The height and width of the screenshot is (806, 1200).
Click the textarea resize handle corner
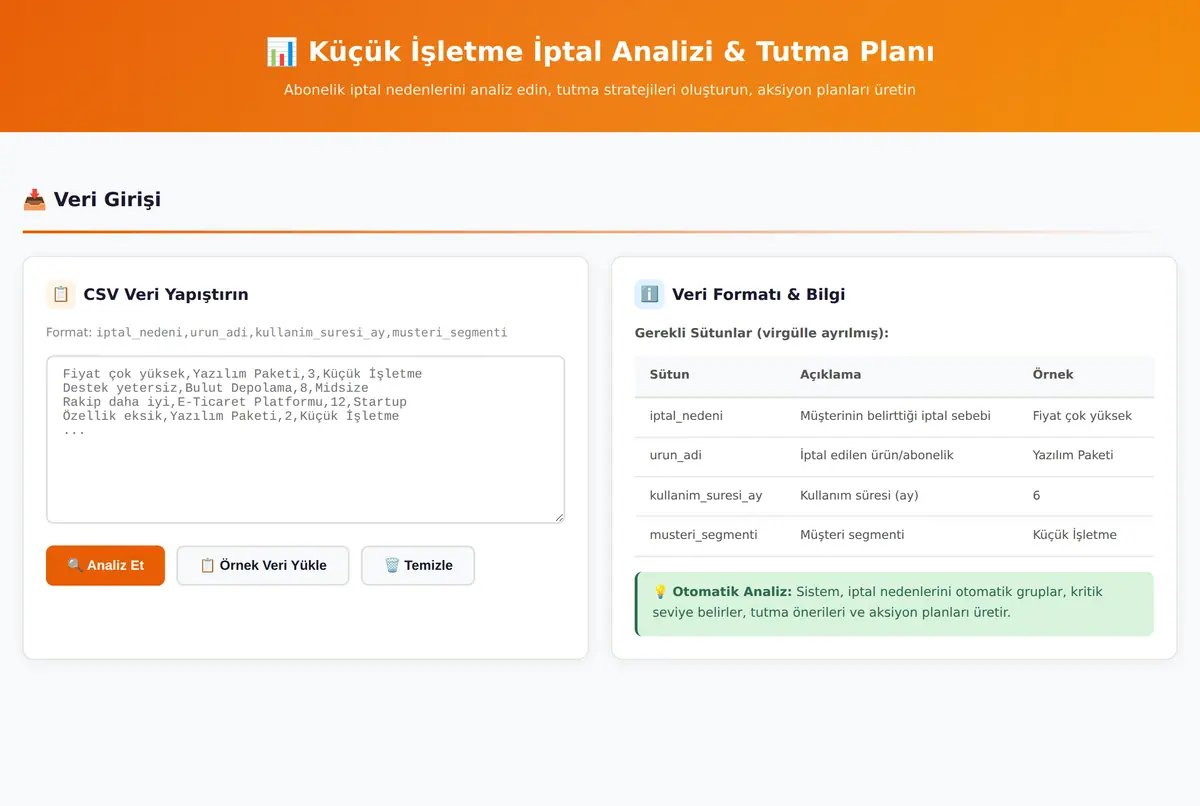[558, 516]
